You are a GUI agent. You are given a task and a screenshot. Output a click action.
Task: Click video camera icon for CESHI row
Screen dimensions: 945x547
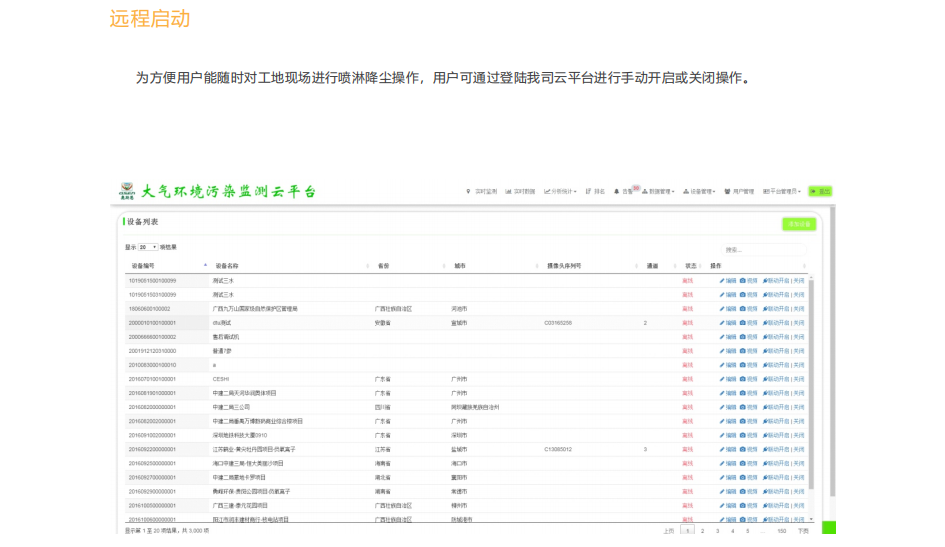pyautogui.click(x=742, y=379)
